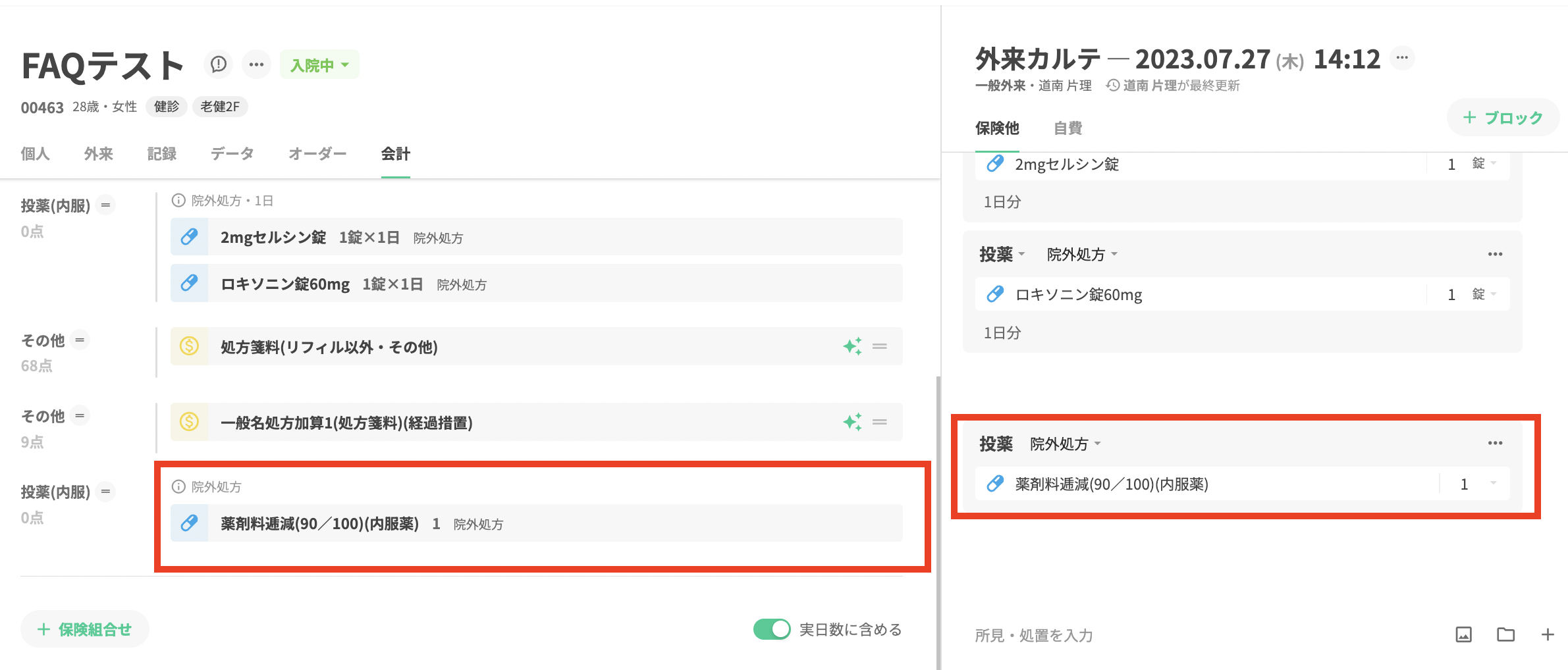Image resolution: width=1568 pixels, height=670 pixels.
Task: Click the plus icon at bottom right
Action: [1548, 634]
